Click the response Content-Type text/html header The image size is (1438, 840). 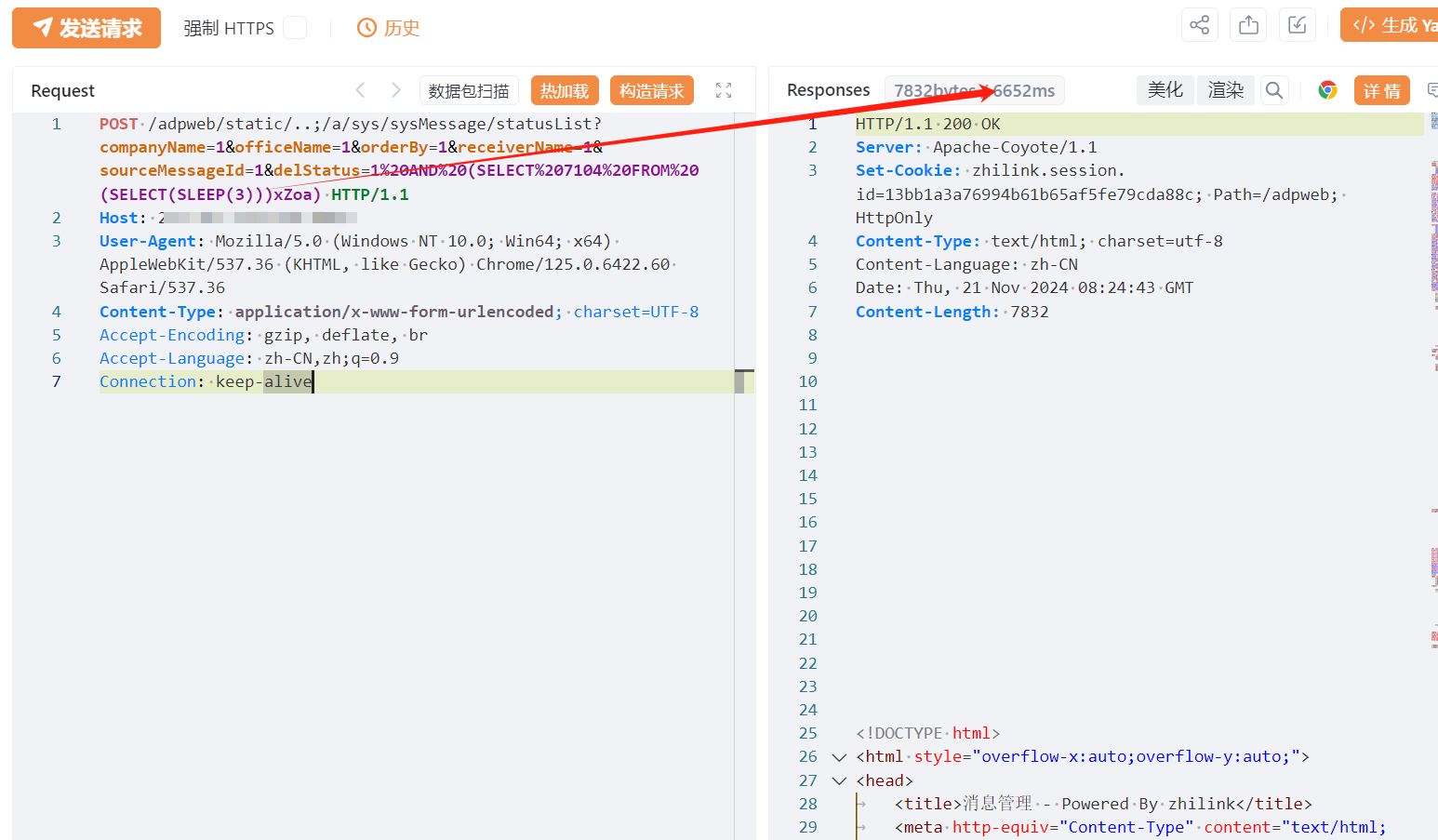pyautogui.click(x=1040, y=241)
